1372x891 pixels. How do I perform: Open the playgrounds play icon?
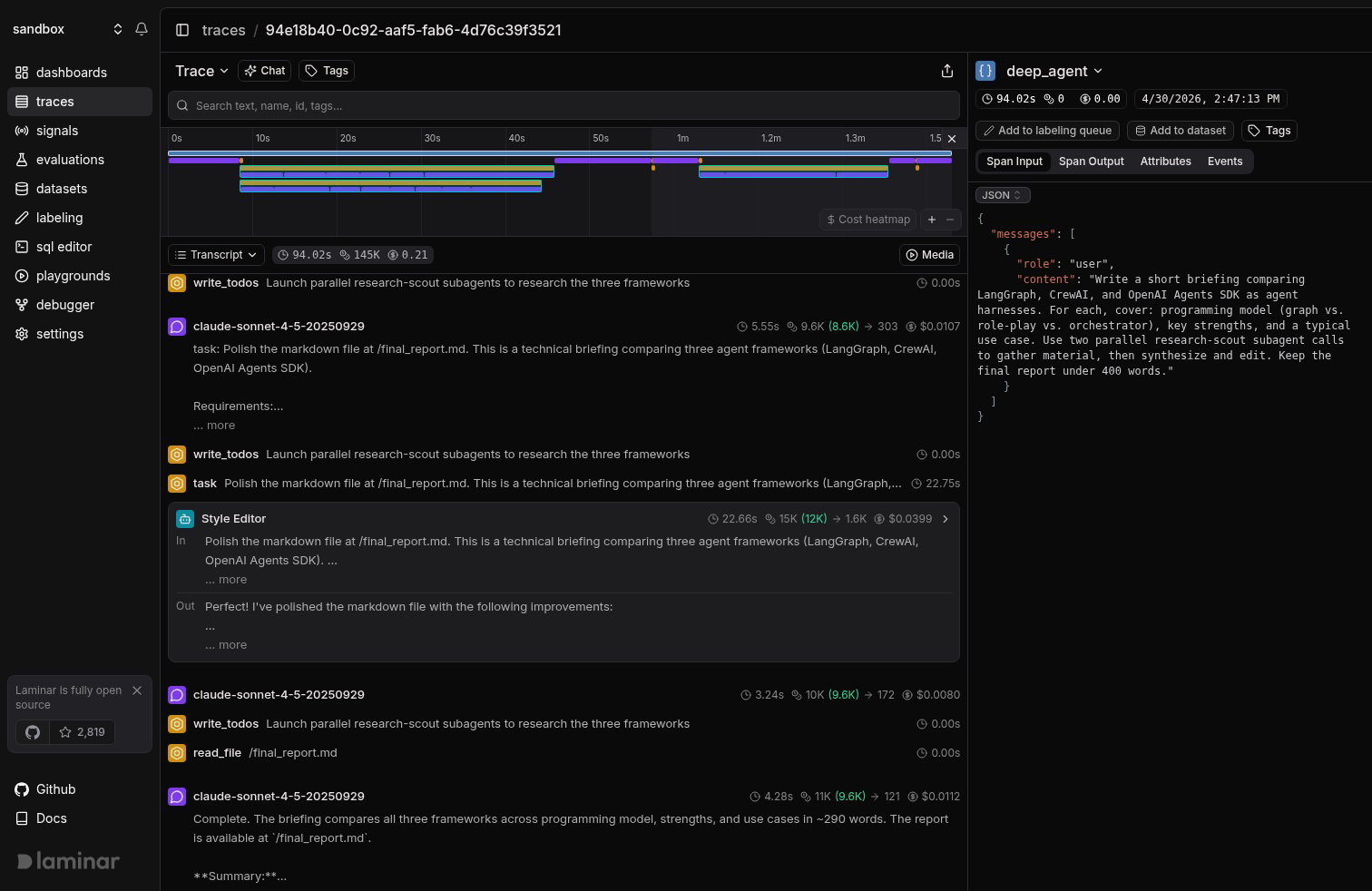click(x=22, y=276)
